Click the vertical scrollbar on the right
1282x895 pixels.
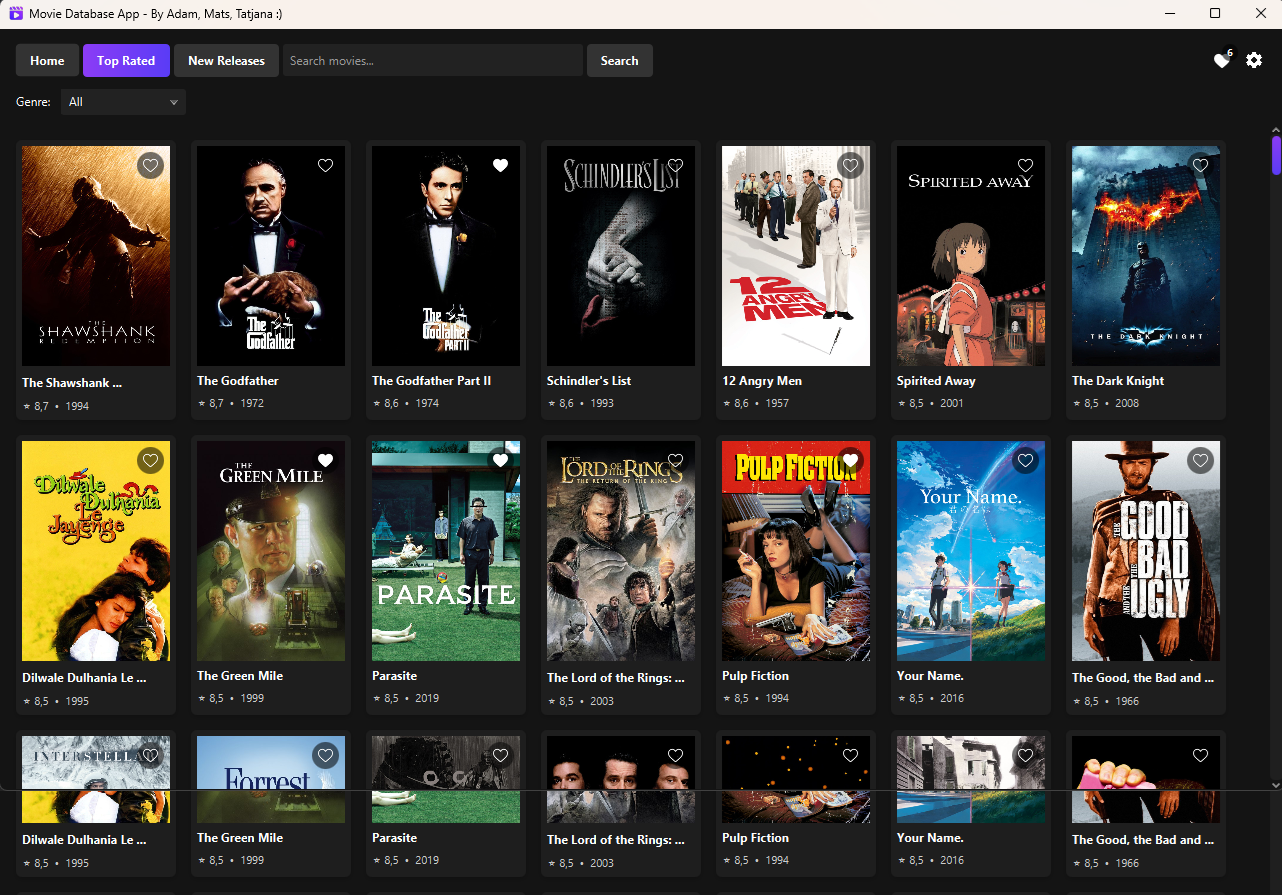coord(1275,155)
